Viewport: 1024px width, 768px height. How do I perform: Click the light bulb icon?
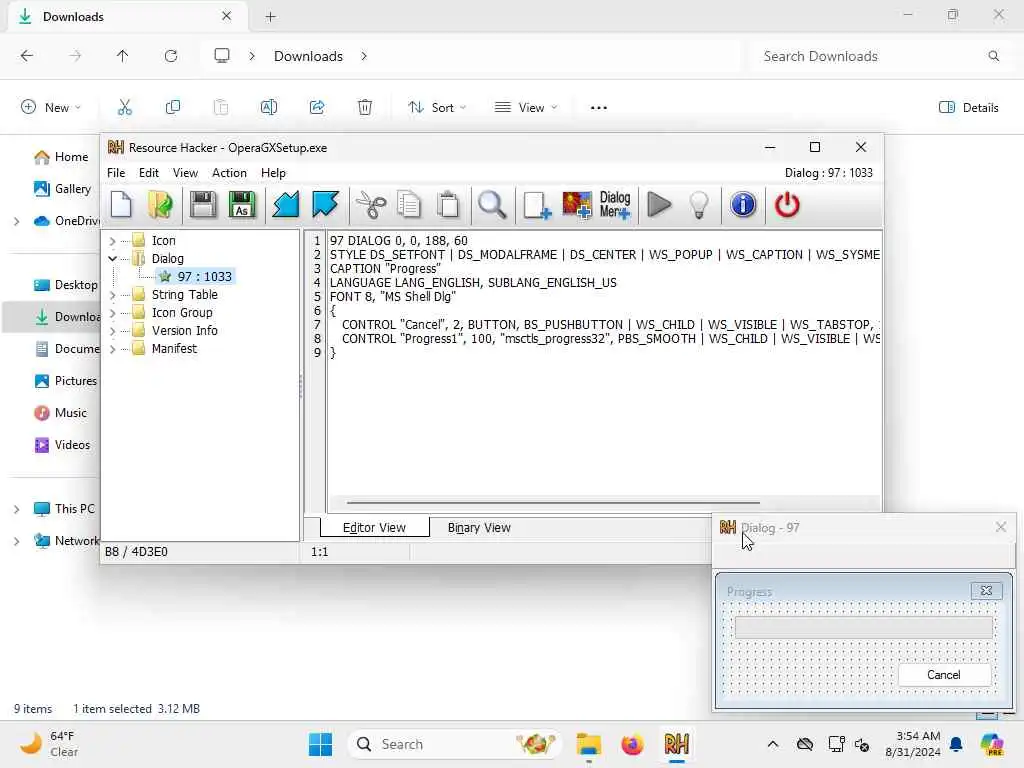[x=699, y=205]
